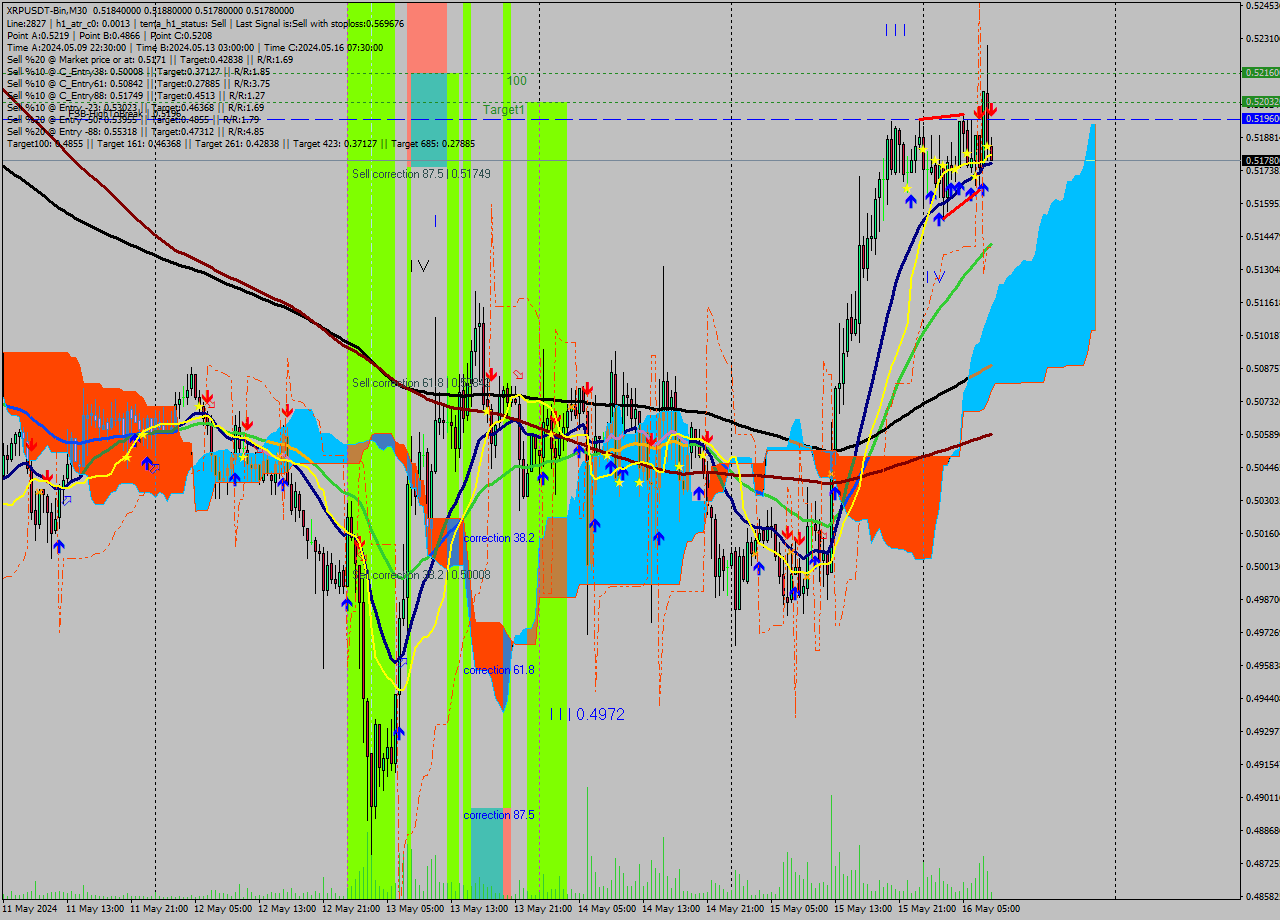Image resolution: width=1280 pixels, height=920 pixels.
Task: Click the 'Sell correction 38.2 | 0.50008' label
Action: click(421, 575)
